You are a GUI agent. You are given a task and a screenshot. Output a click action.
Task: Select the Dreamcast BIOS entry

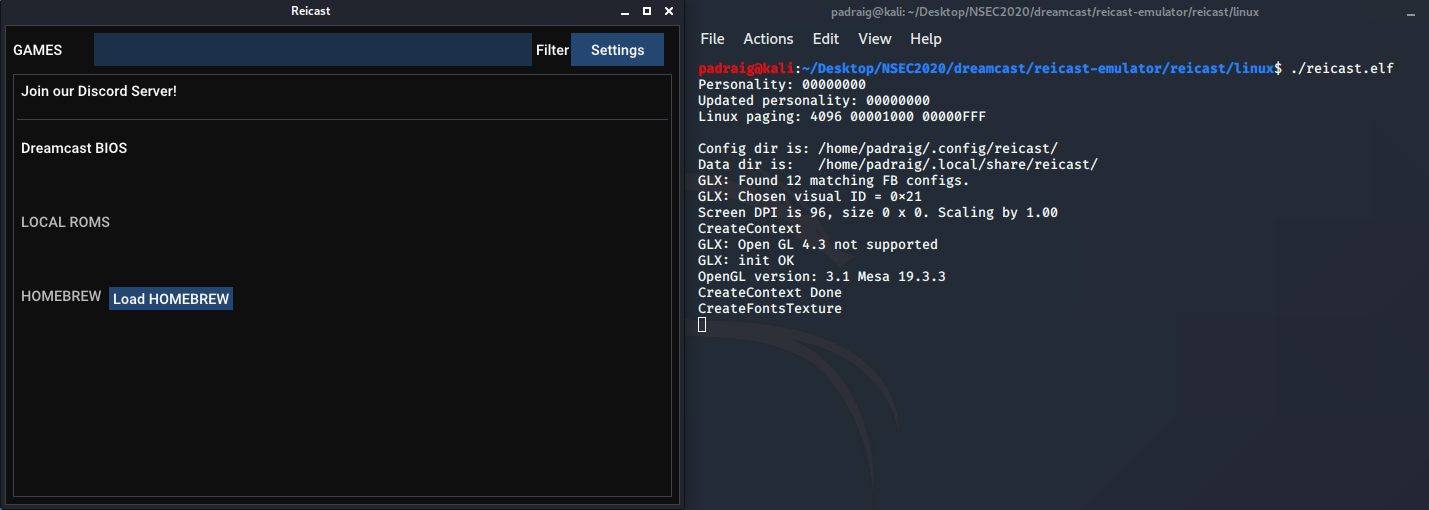click(x=74, y=148)
